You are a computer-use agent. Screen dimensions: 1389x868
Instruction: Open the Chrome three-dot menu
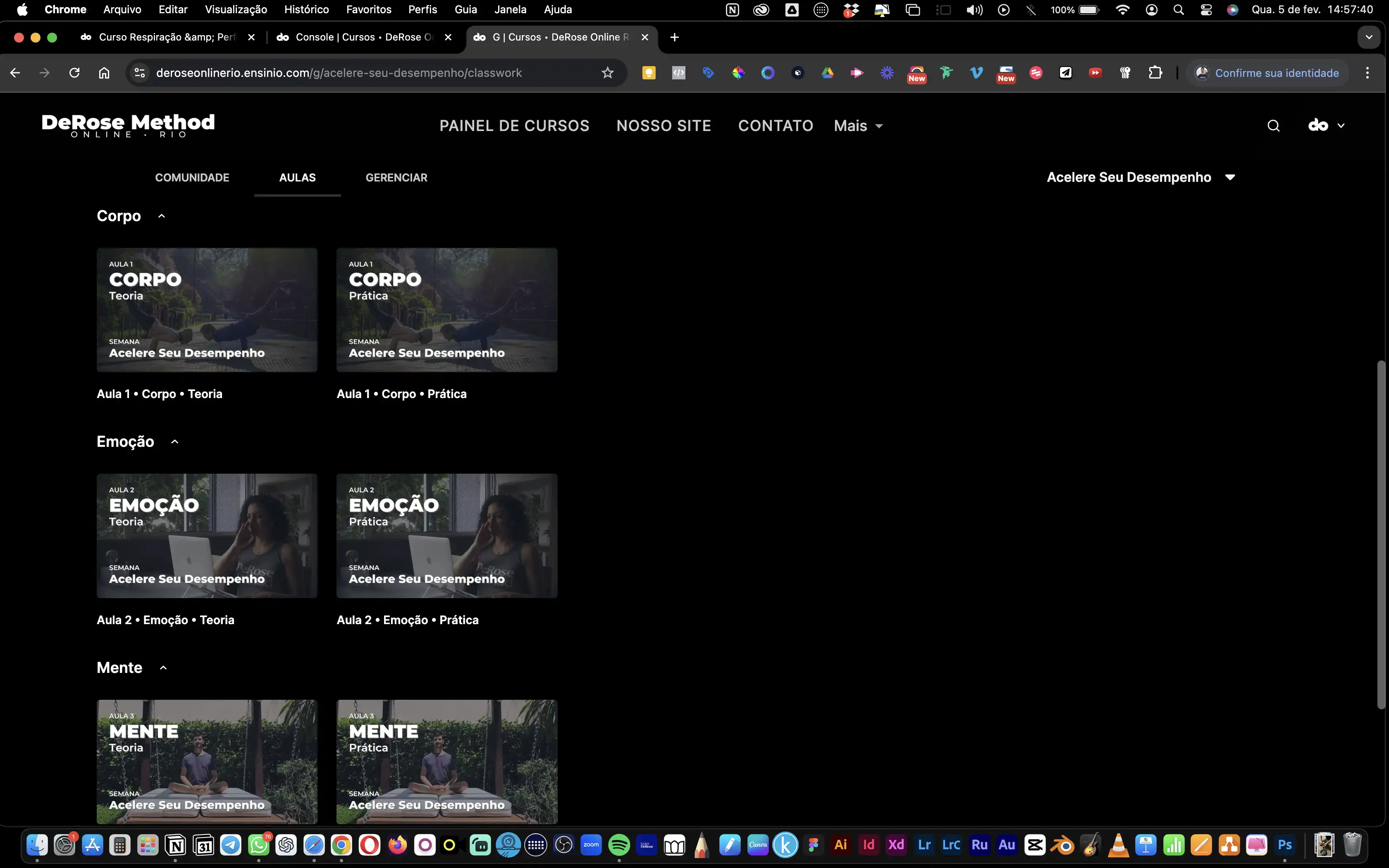click(1367, 73)
